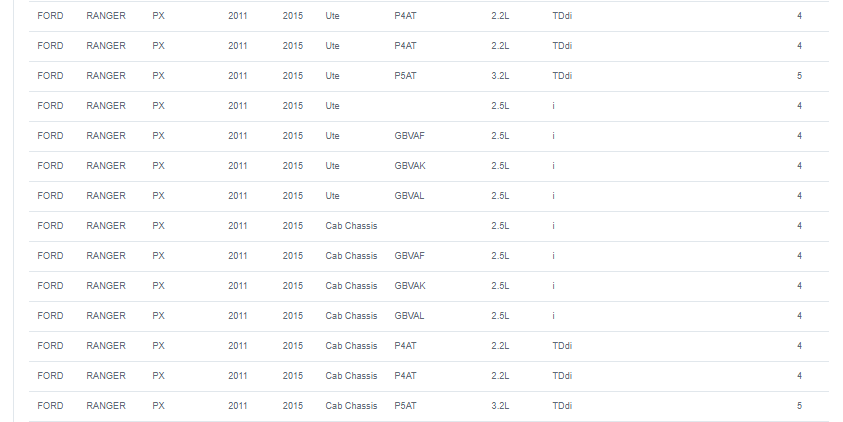Screen dimensions: 843x422
Task: Click TDdi in the Cab Chassis 3.2L row
Action: [x=562, y=406]
